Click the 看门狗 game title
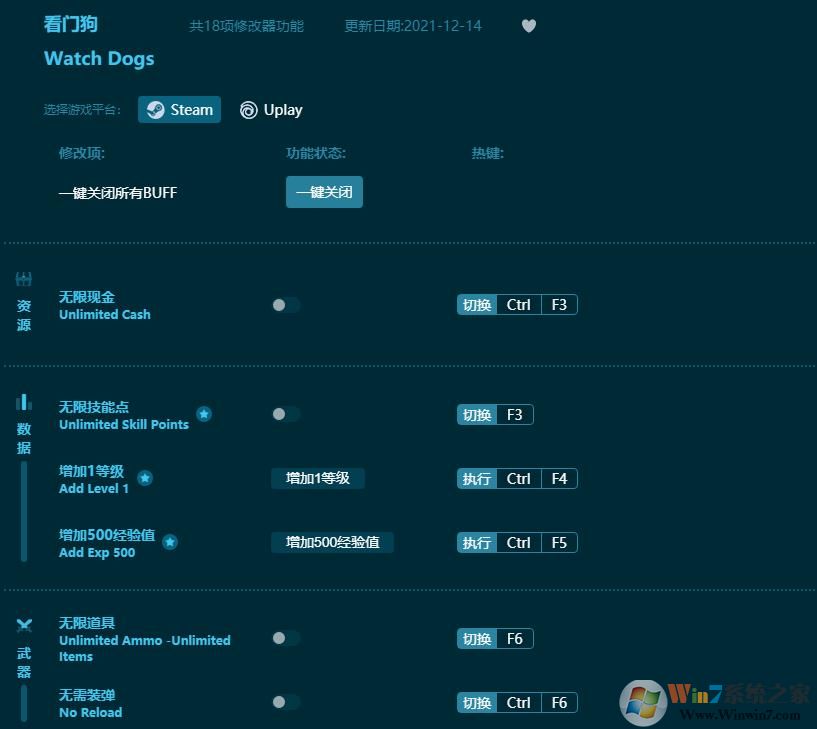 [x=71, y=24]
